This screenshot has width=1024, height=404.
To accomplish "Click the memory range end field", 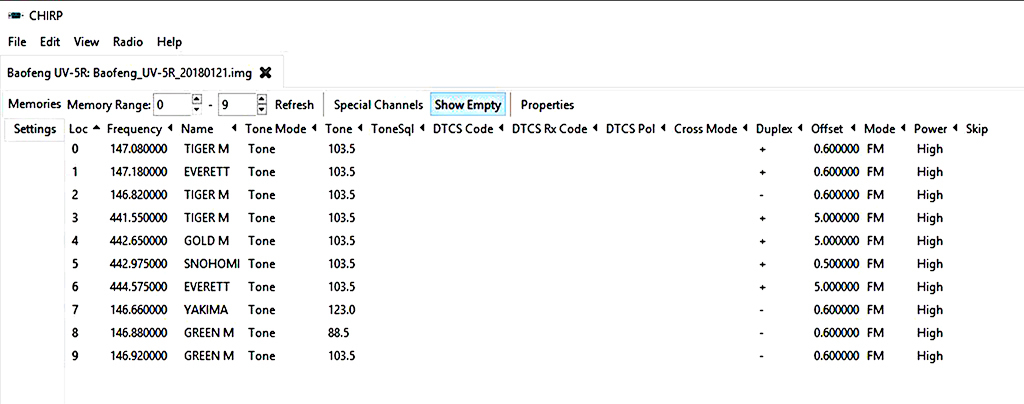I will 238,104.
